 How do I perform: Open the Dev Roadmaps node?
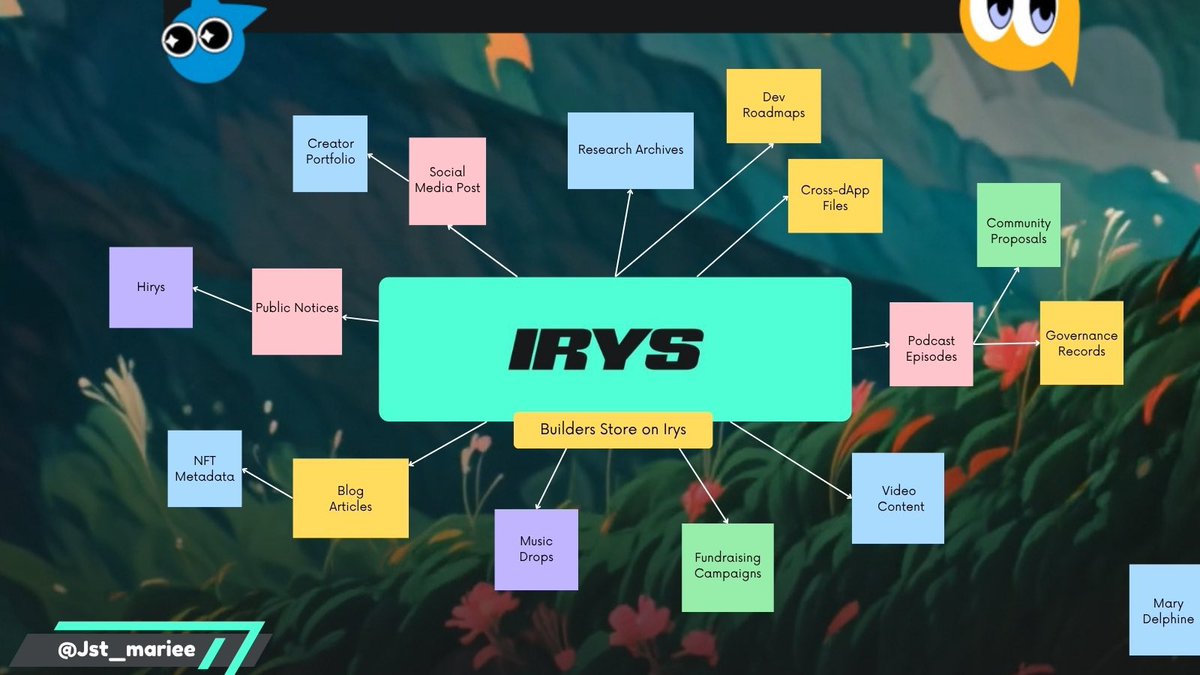773,105
